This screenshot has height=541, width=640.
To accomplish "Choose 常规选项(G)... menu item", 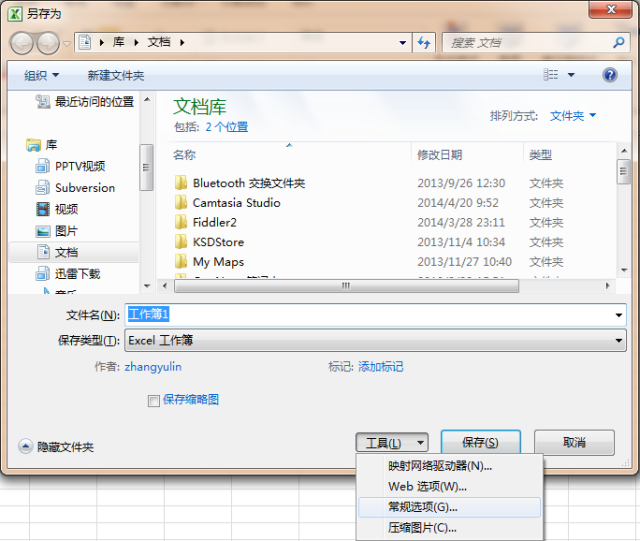I will pyautogui.click(x=449, y=507).
